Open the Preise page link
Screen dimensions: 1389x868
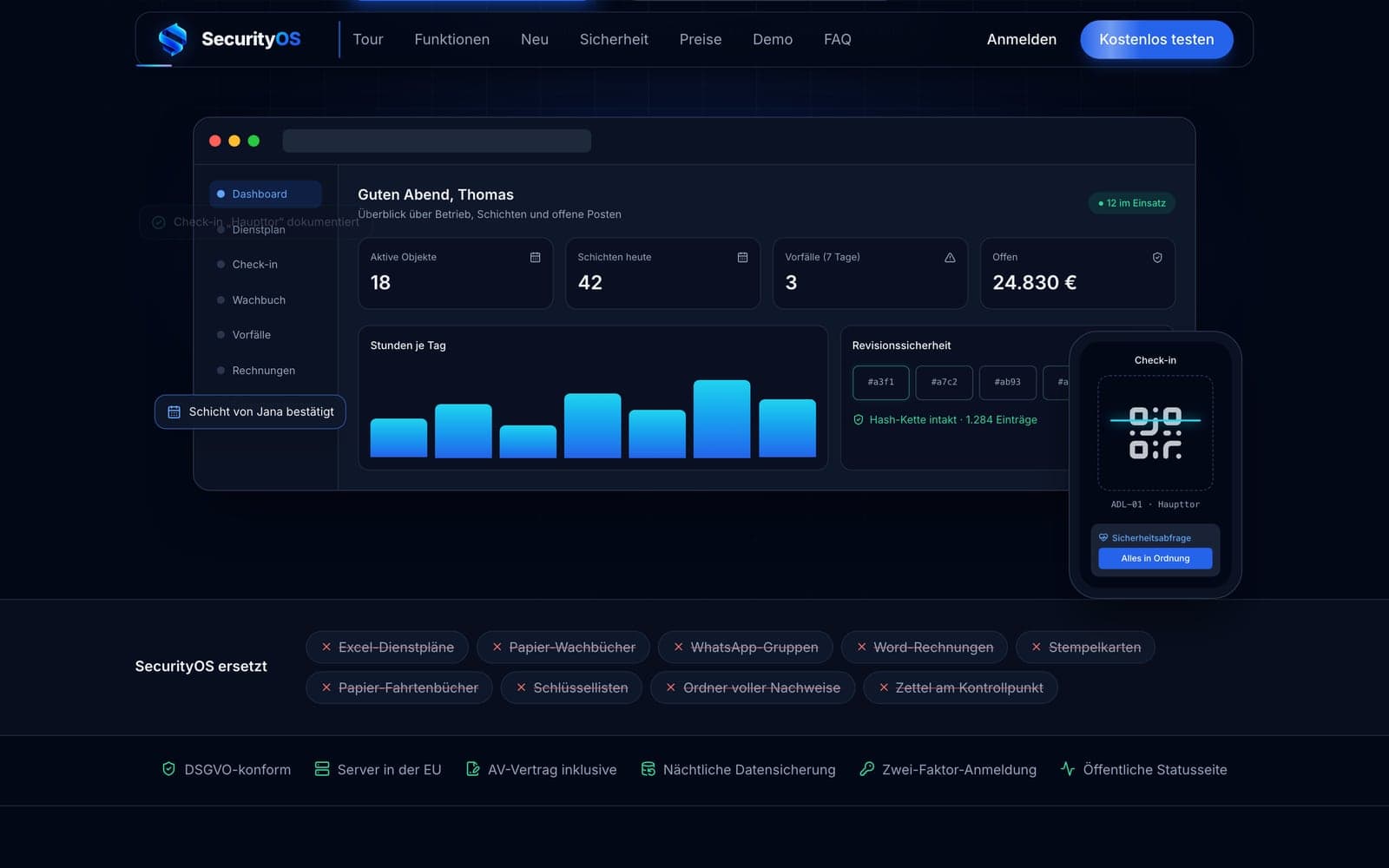(701, 39)
